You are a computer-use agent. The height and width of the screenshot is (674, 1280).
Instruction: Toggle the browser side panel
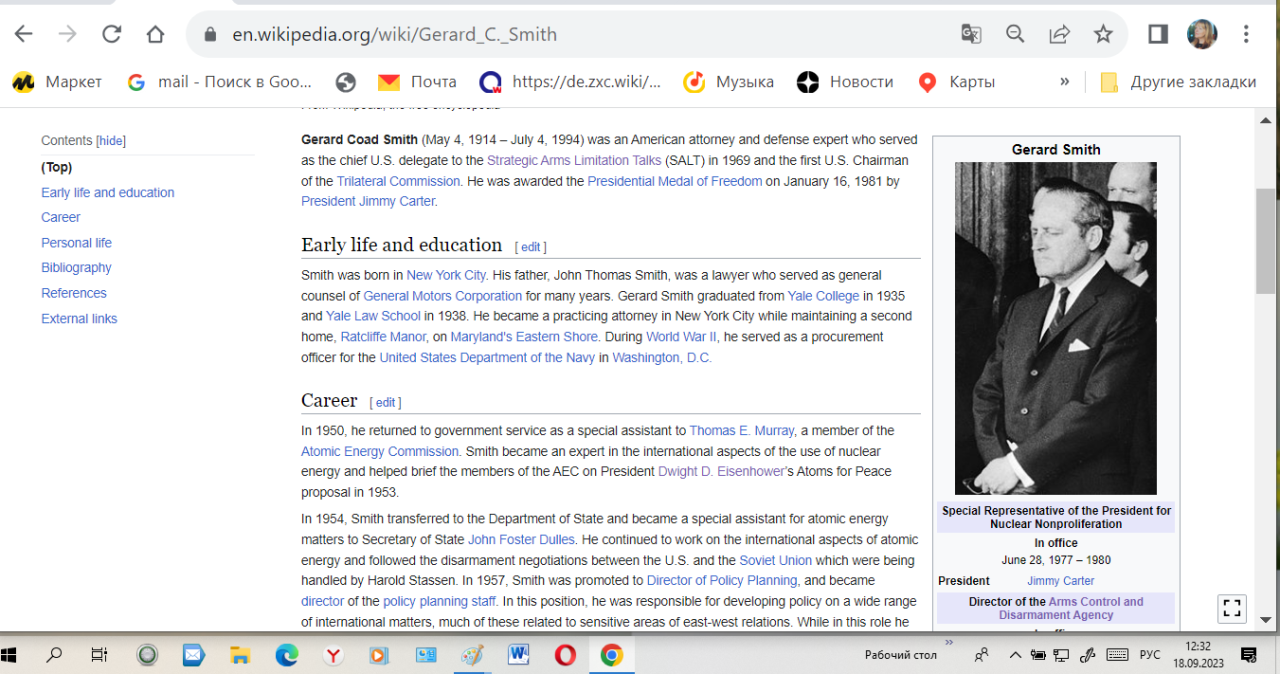(1158, 34)
